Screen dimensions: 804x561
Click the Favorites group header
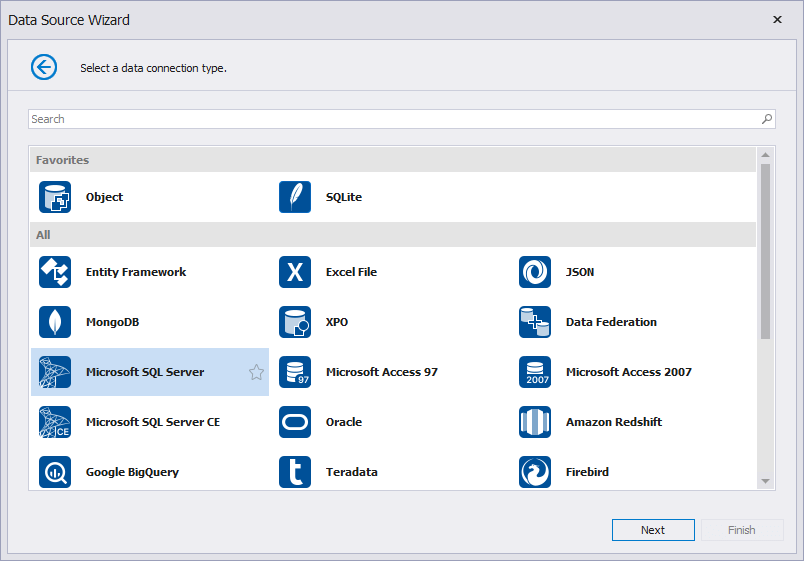(393, 159)
